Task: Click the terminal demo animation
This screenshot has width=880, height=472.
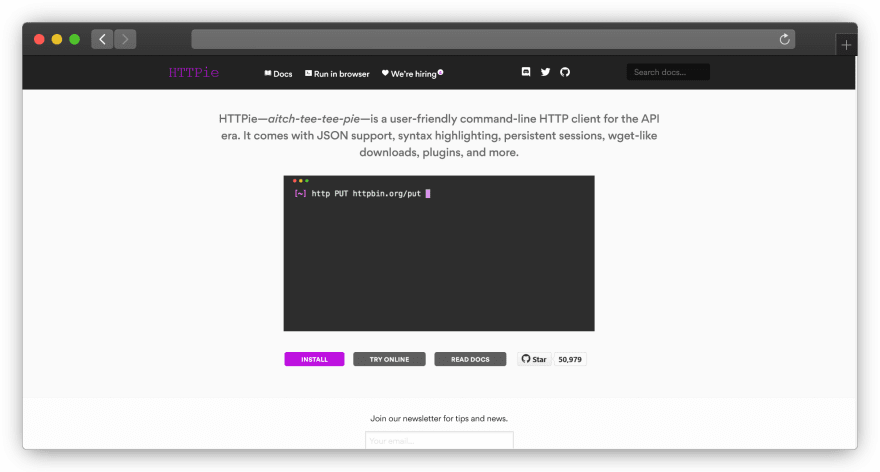Action: [439, 253]
